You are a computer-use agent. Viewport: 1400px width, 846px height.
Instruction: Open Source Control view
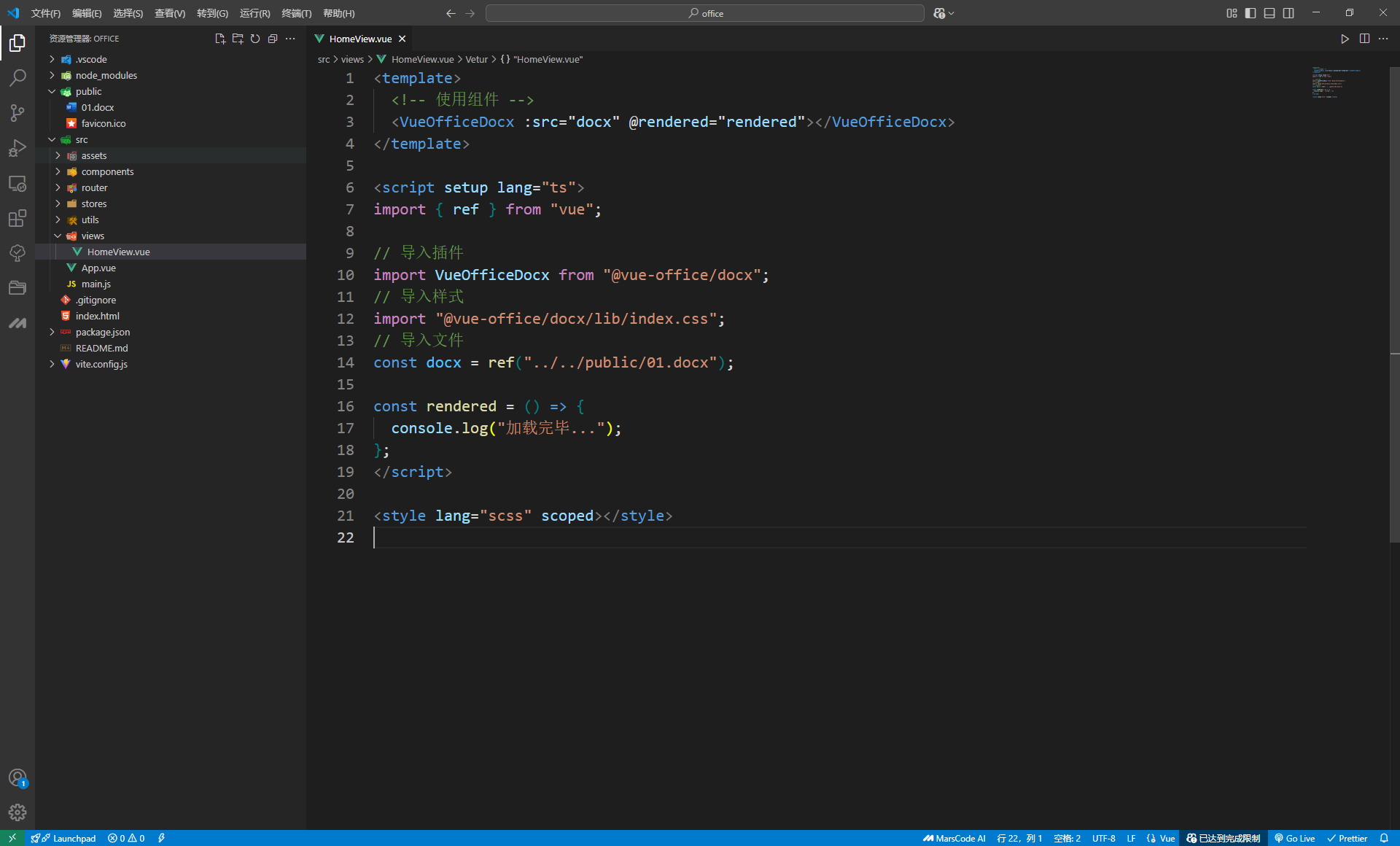tap(17, 113)
